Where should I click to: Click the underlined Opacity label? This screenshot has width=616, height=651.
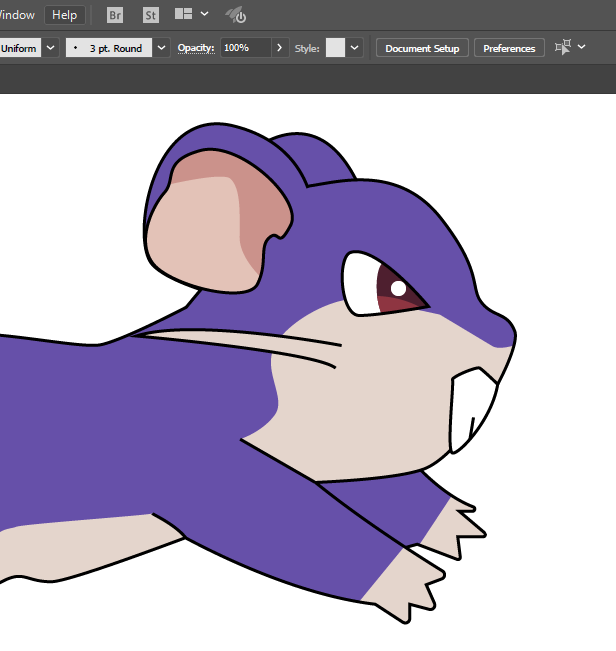click(x=196, y=48)
